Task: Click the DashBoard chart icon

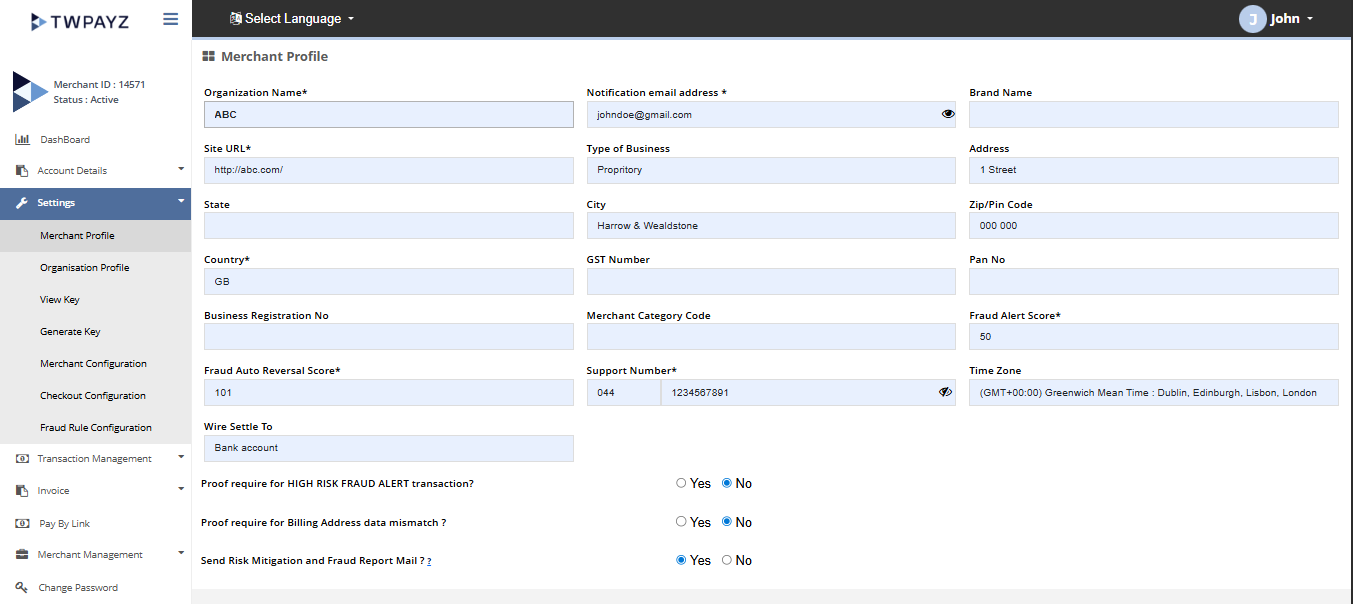Action: point(22,139)
